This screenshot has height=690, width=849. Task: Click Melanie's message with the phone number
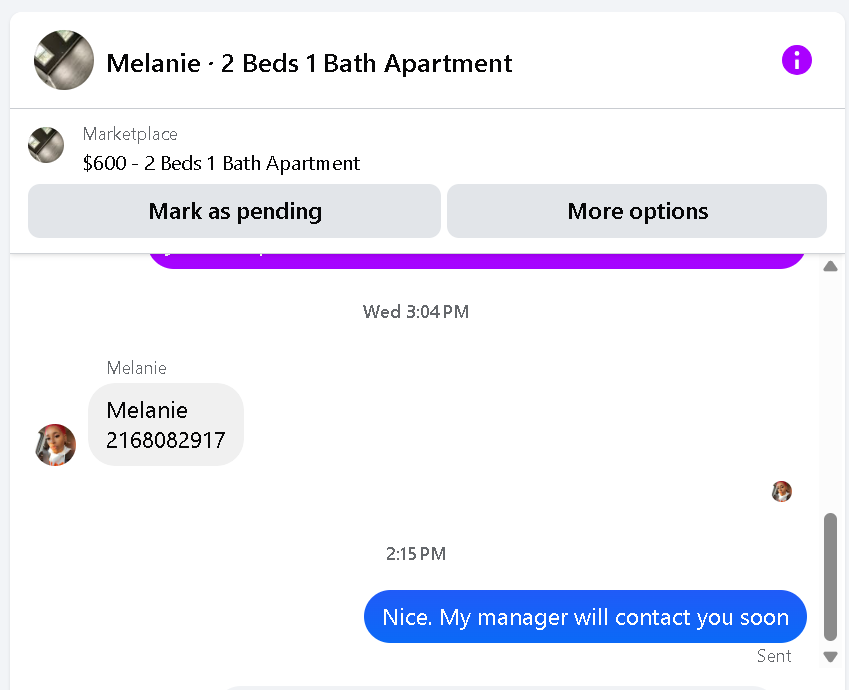[166, 425]
